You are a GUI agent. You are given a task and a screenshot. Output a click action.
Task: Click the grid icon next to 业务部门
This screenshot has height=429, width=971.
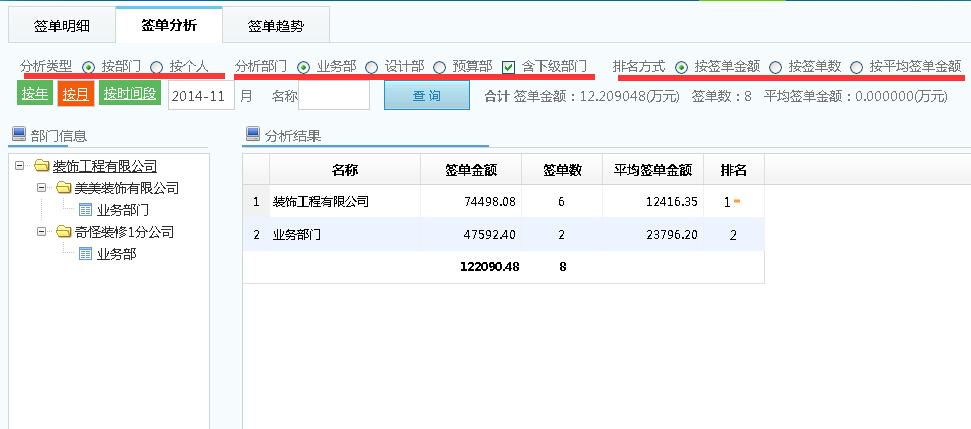click(85, 210)
